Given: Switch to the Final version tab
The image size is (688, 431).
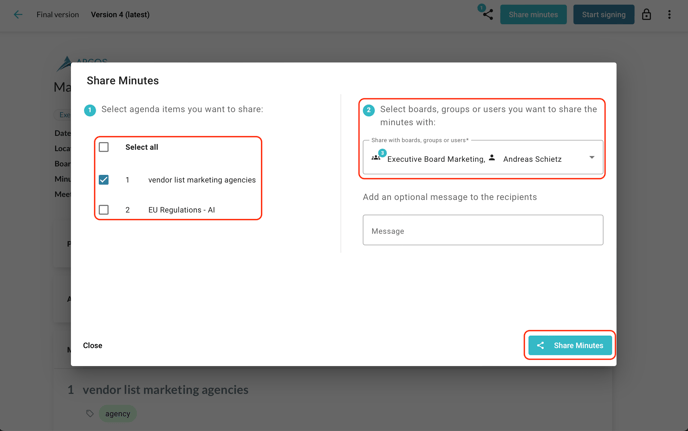Looking at the screenshot, I should point(57,15).
